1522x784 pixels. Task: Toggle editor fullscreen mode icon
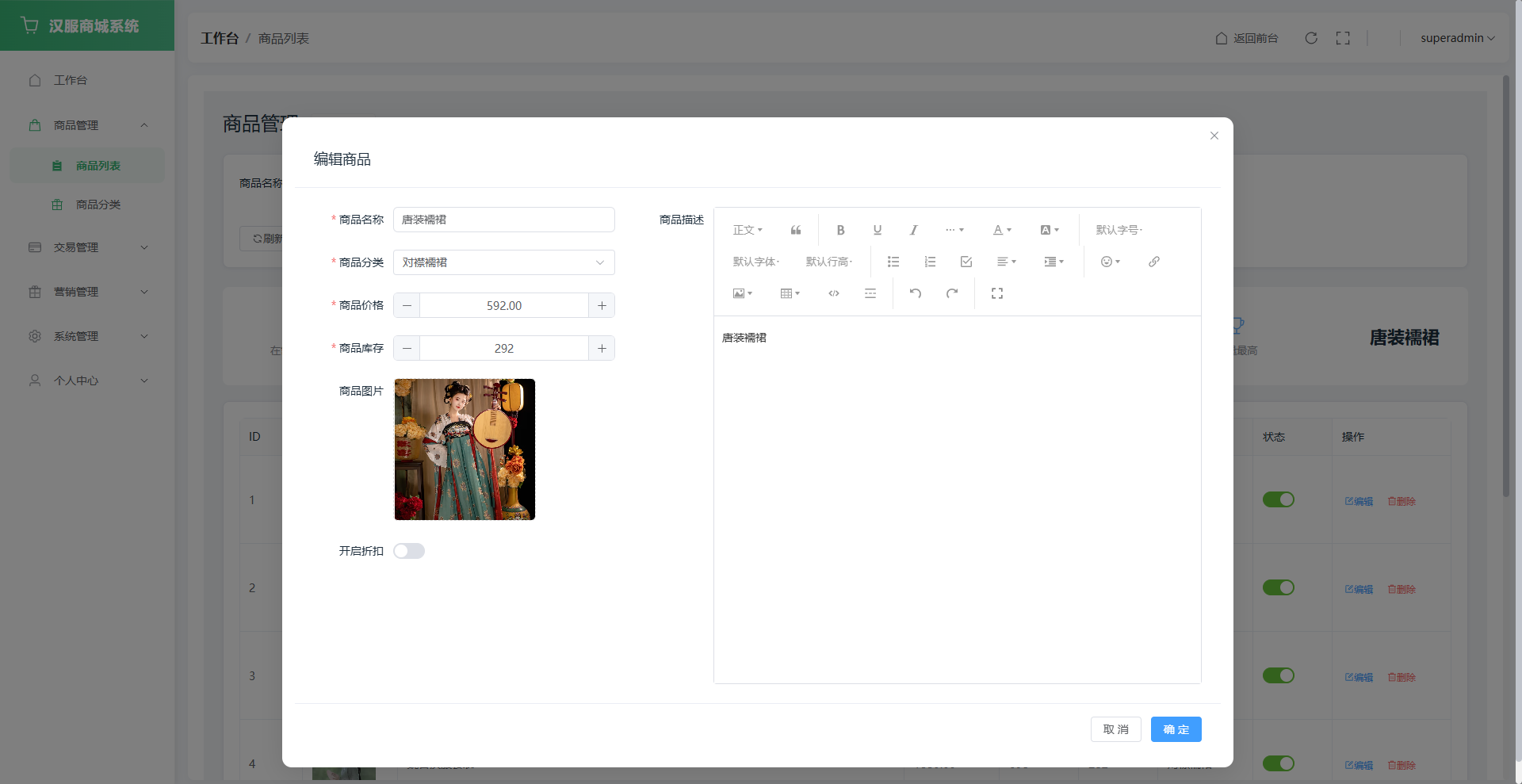tap(997, 293)
